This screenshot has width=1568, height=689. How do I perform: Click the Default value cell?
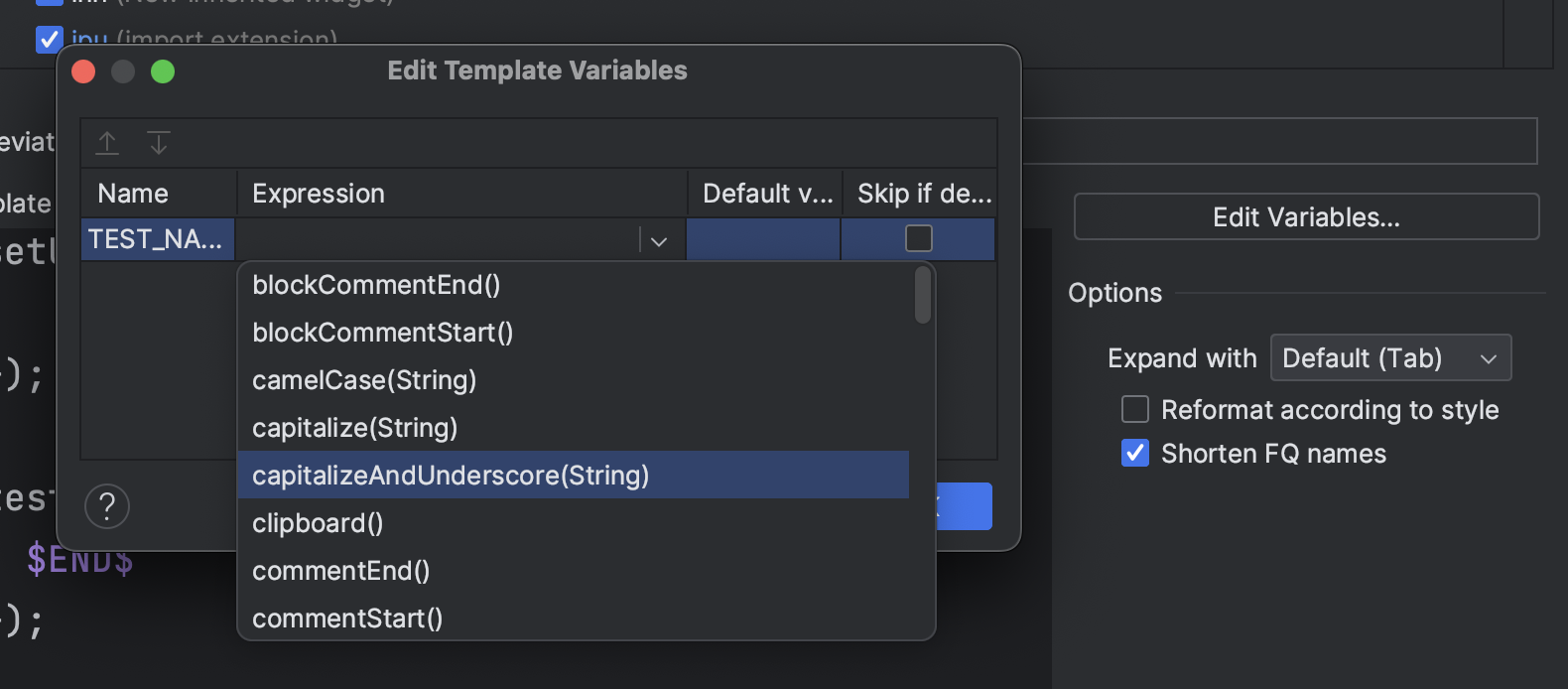762,239
